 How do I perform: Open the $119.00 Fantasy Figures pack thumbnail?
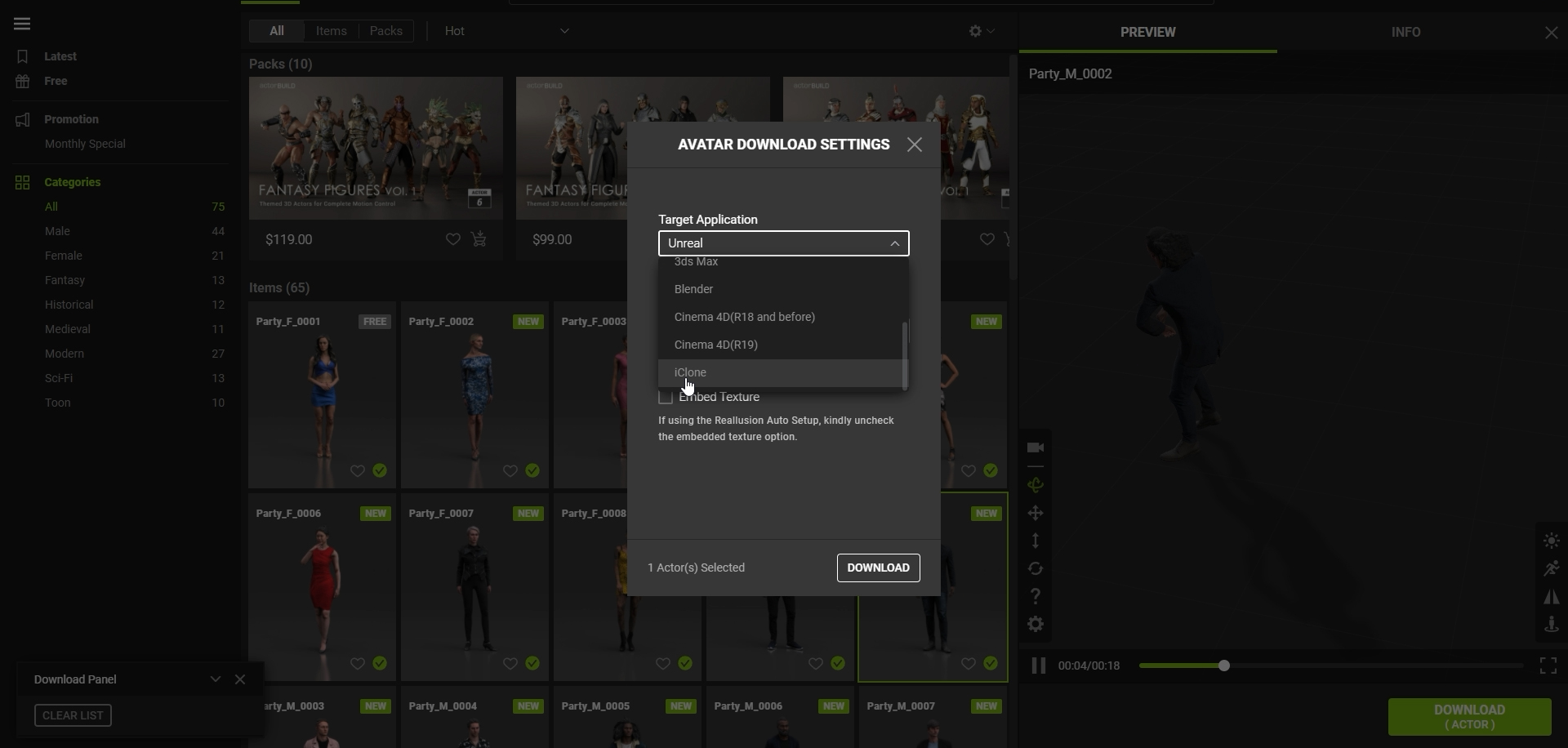(x=376, y=148)
